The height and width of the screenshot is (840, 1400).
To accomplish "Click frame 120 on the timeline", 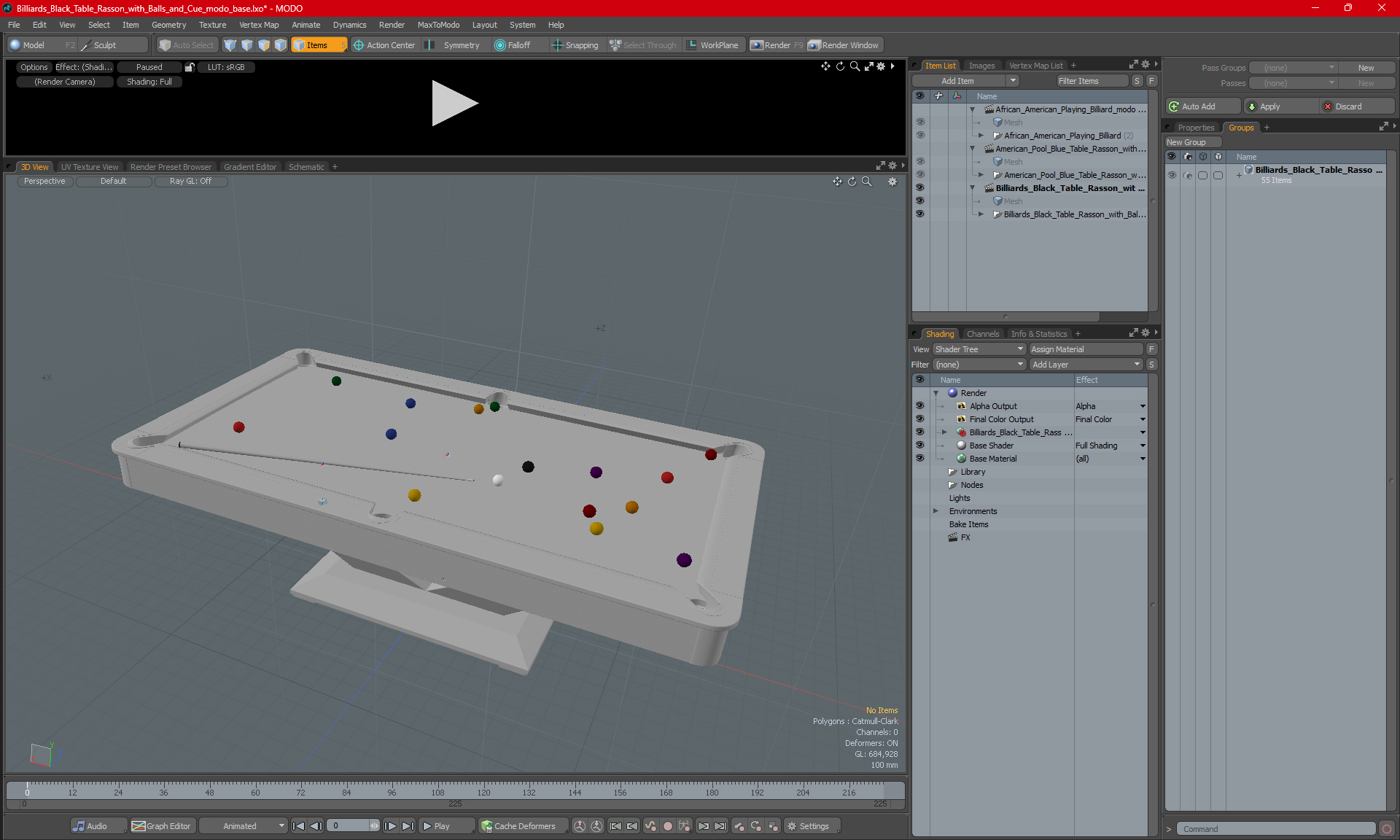I will click(x=483, y=792).
